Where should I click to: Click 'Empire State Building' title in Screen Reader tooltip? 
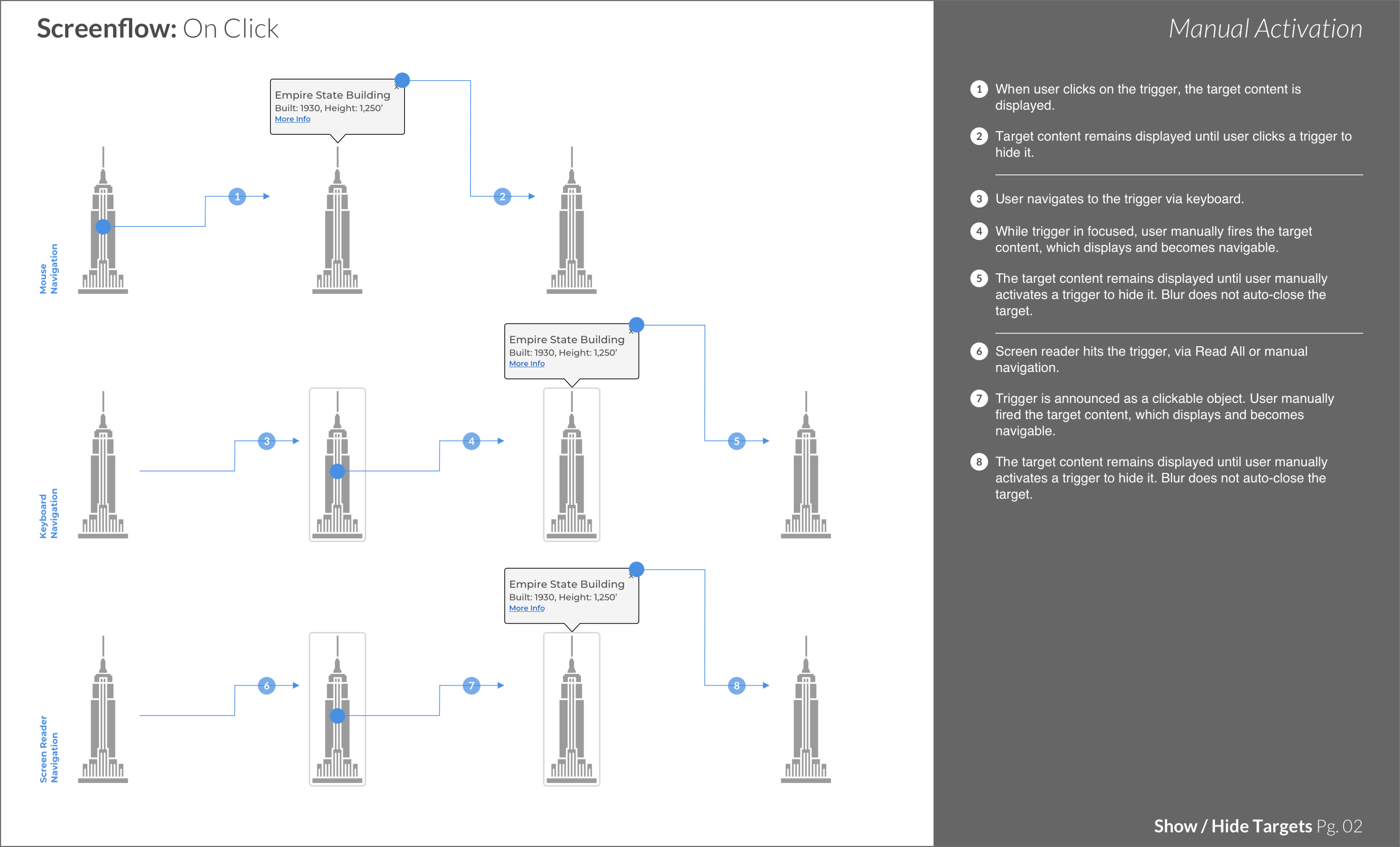(567, 584)
